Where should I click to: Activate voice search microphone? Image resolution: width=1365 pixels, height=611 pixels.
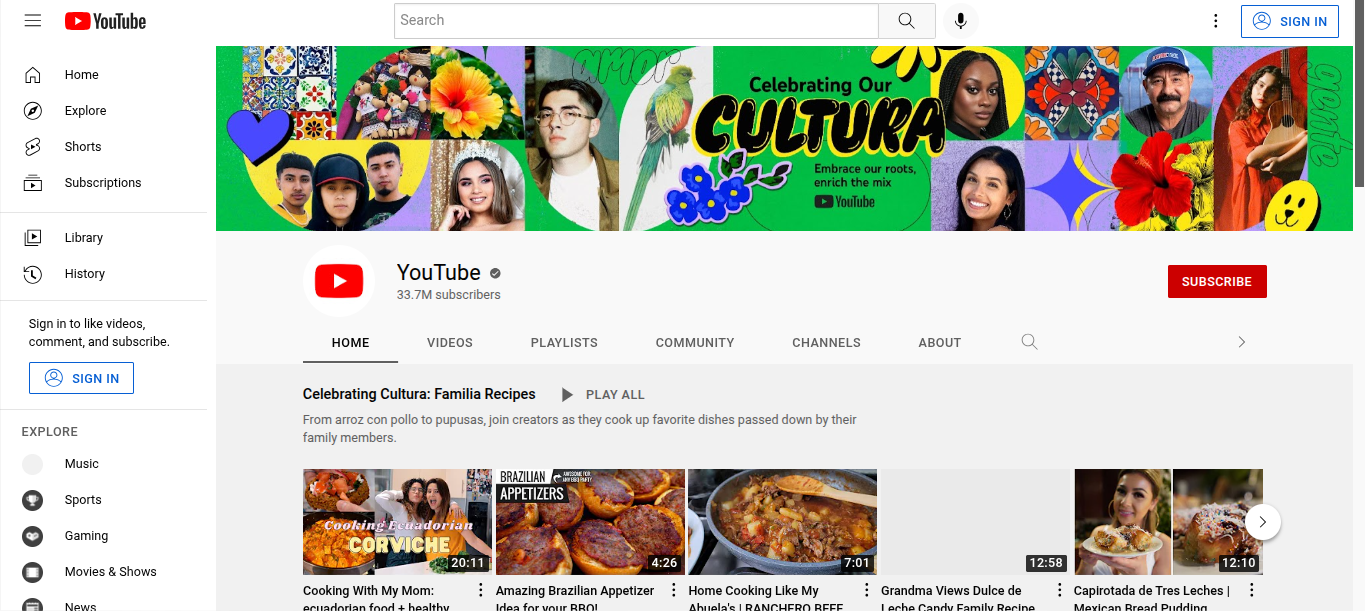[x=961, y=21]
